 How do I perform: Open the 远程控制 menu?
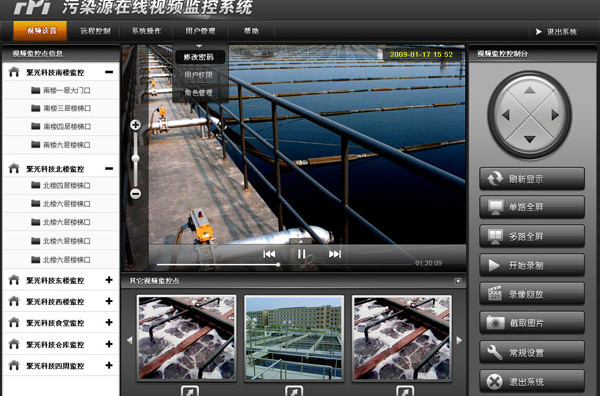[95, 31]
